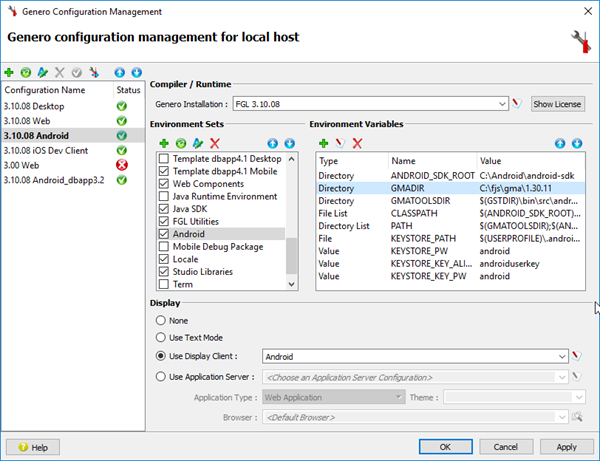Select the KEYSTORE_PATH variable row
The width and height of the screenshot is (600, 461).
click(x=450, y=238)
